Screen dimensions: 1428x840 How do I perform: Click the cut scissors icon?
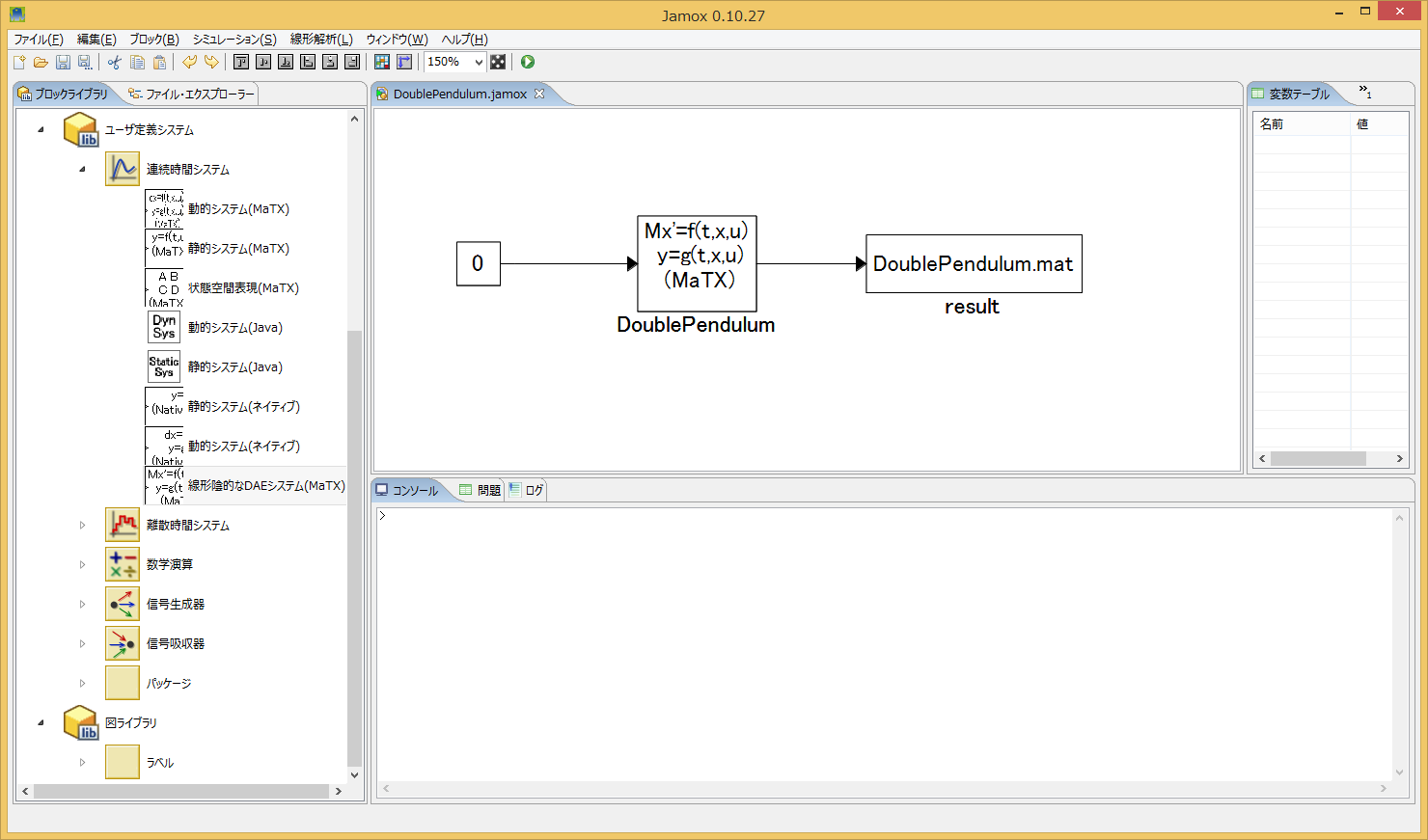(x=115, y=63)
